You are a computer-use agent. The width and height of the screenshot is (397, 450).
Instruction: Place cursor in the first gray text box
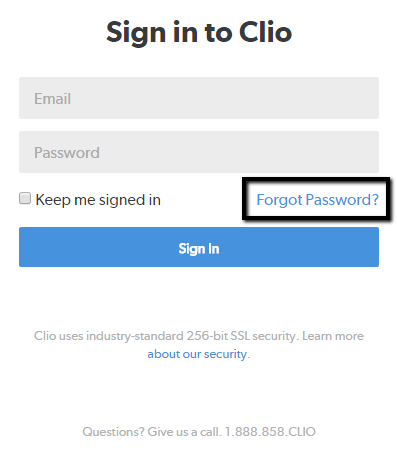pos(199,98)
